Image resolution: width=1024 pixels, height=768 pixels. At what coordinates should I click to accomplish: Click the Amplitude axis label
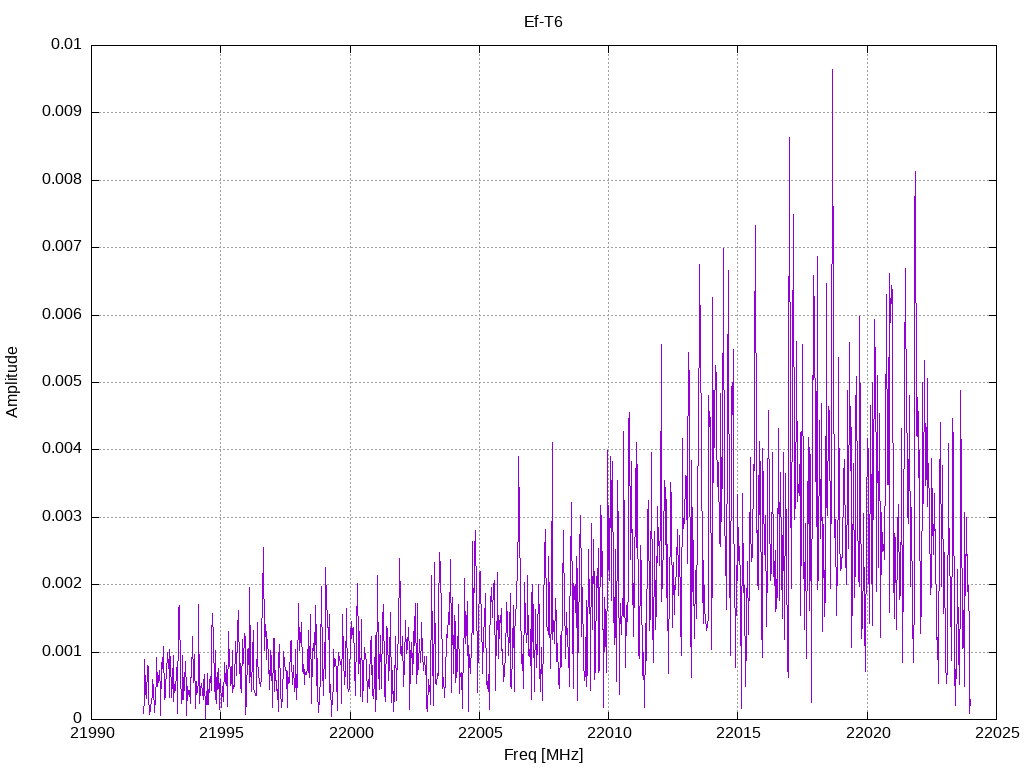[12, 382]
